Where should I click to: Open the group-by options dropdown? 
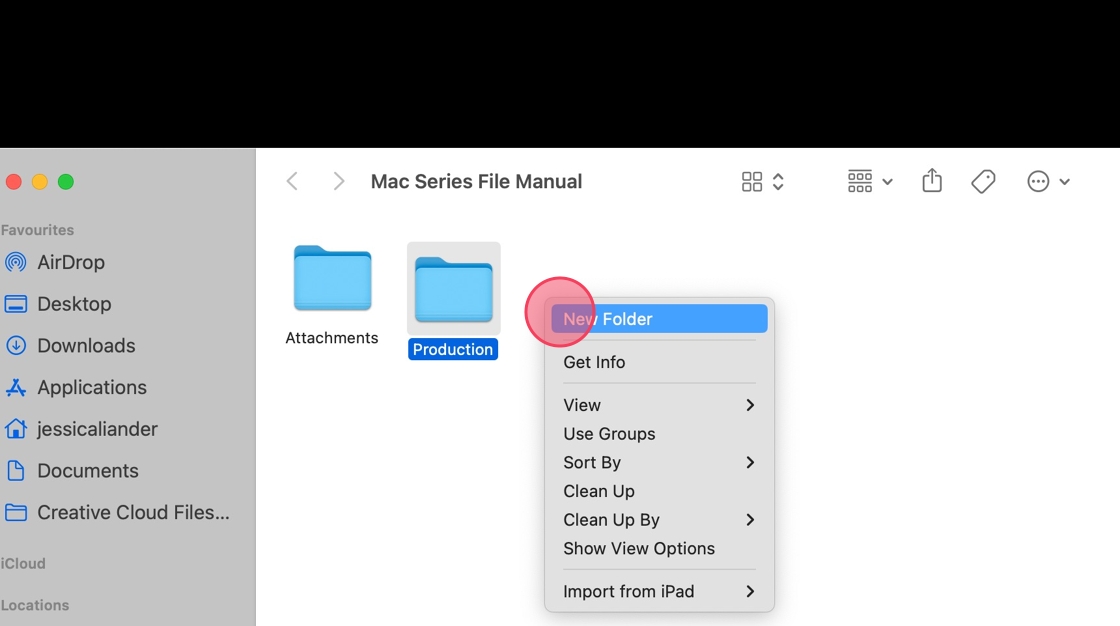[x=870, y=181]
